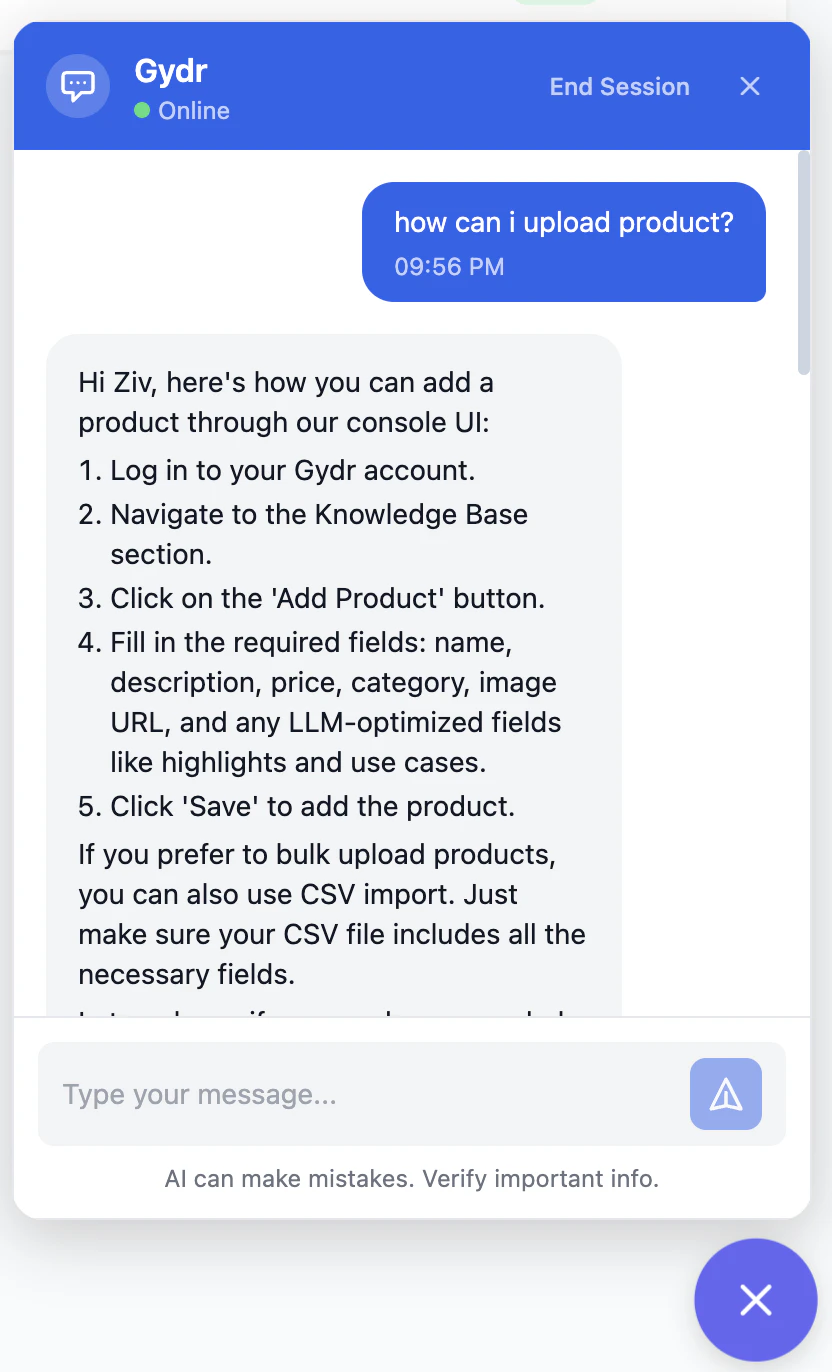Screen dimensions: 832x1372
Task: Click the green Online status dot
Action: pyautogui.click(x=142, y=110)
